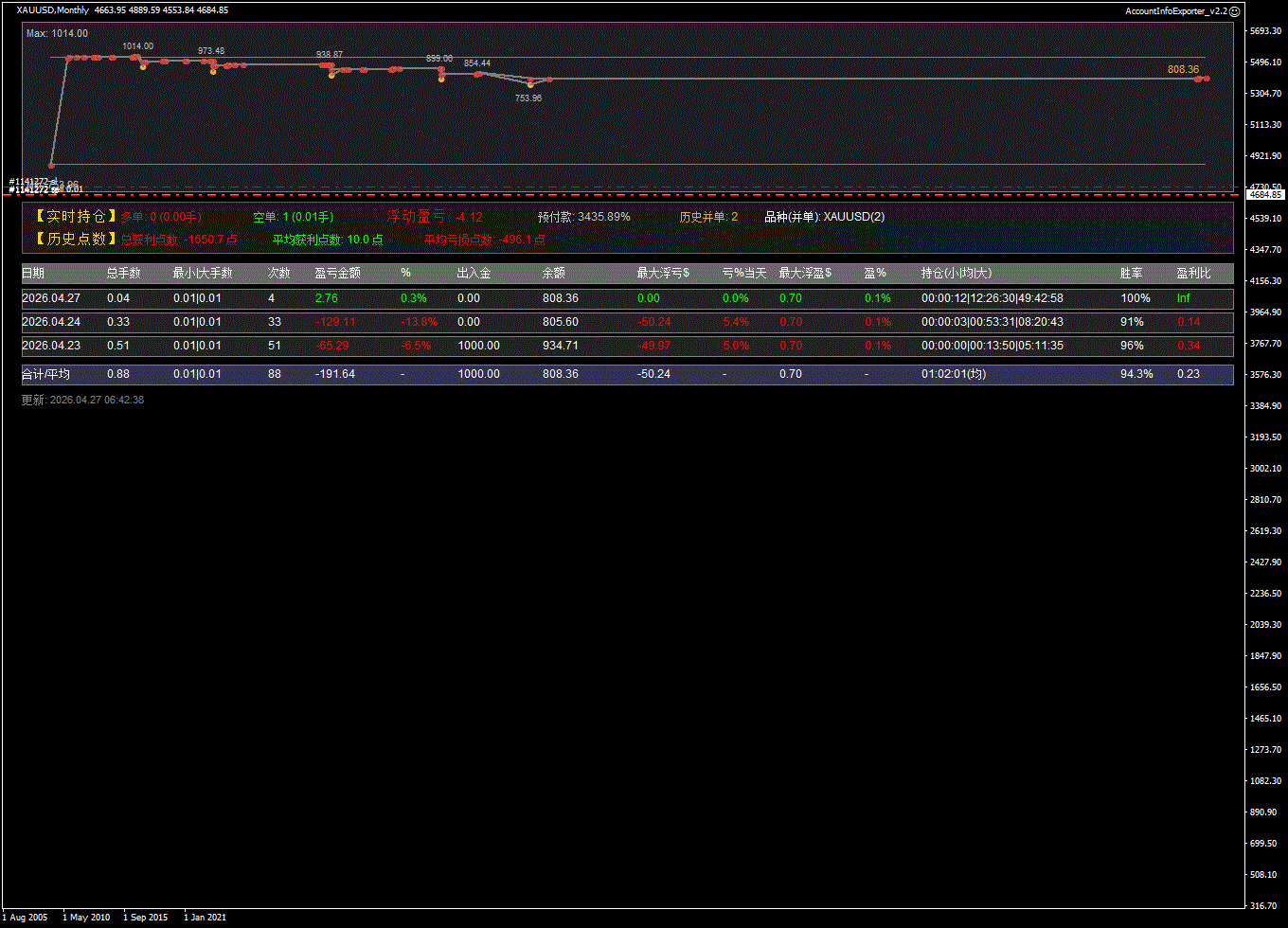Select the 2026.04.23 date row
This screenshot has width=1288, height=928.
click(51, 346)
